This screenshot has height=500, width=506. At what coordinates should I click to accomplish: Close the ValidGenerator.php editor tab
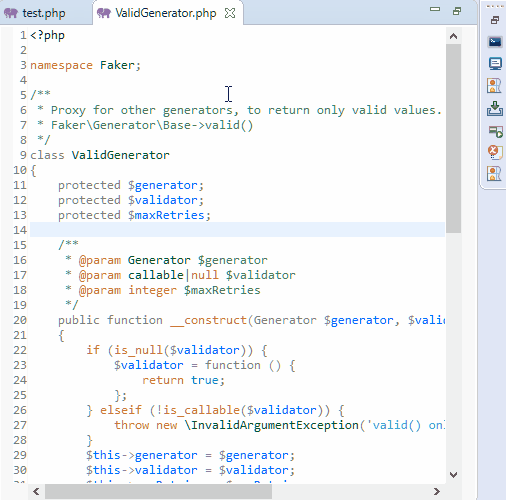(x=230, y=13)
